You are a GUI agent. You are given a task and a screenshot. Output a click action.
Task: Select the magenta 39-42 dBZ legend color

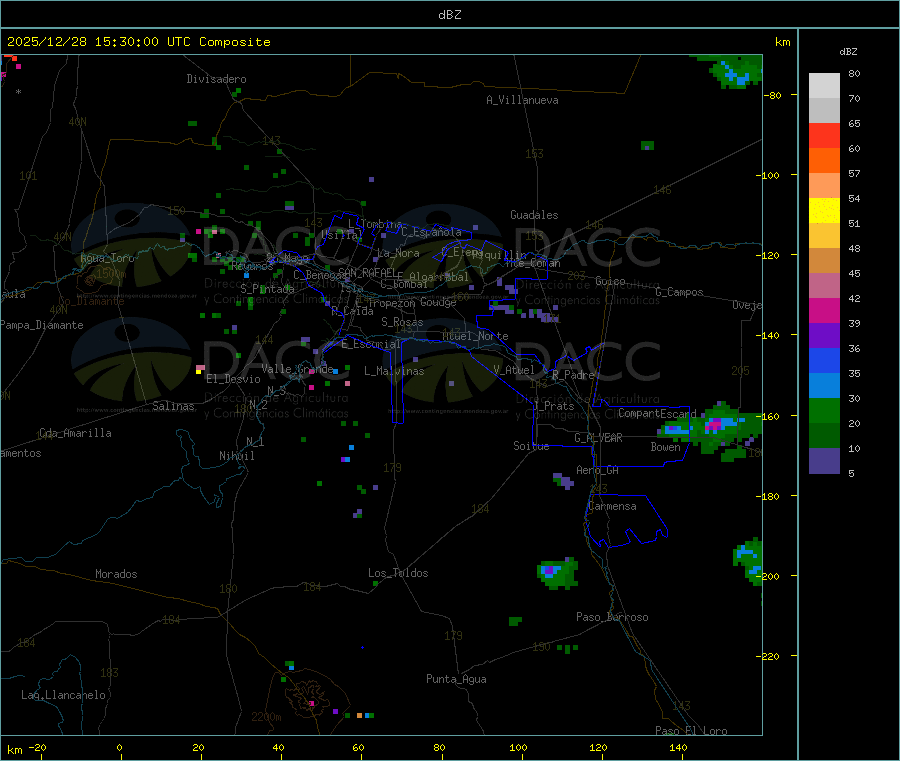pos(824,310)
